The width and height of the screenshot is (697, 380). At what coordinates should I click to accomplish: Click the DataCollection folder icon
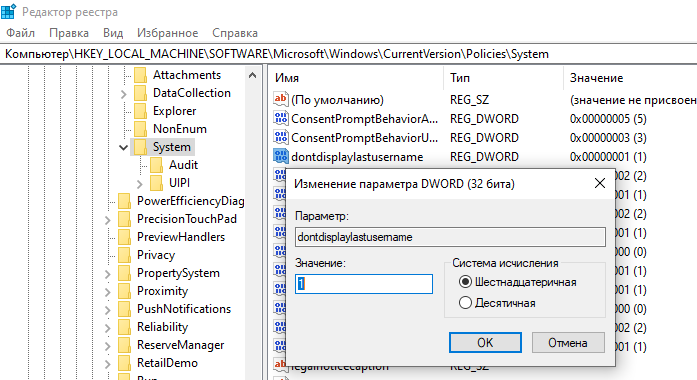tap(140, 93)
